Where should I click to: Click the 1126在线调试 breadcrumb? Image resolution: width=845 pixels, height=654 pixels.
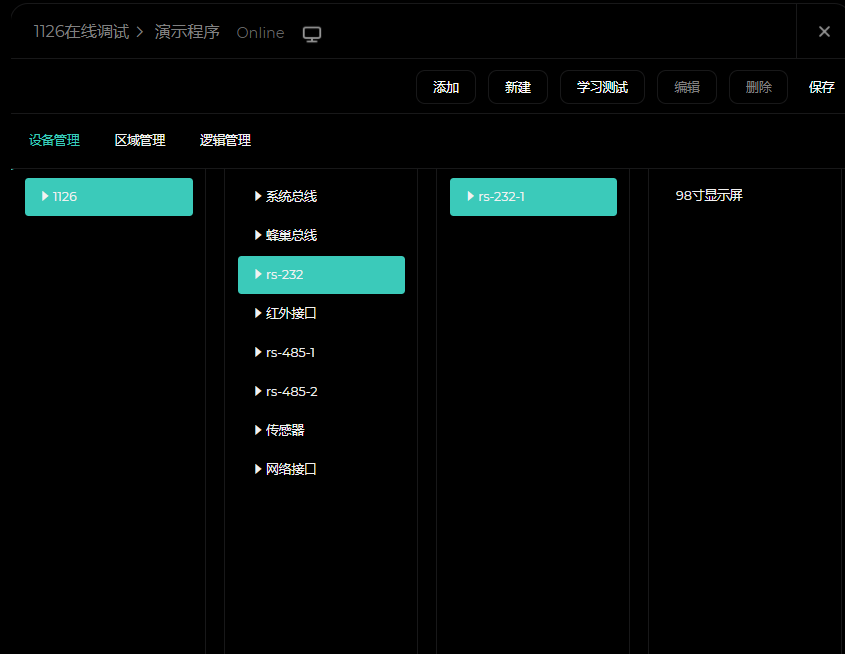[81, 32]
